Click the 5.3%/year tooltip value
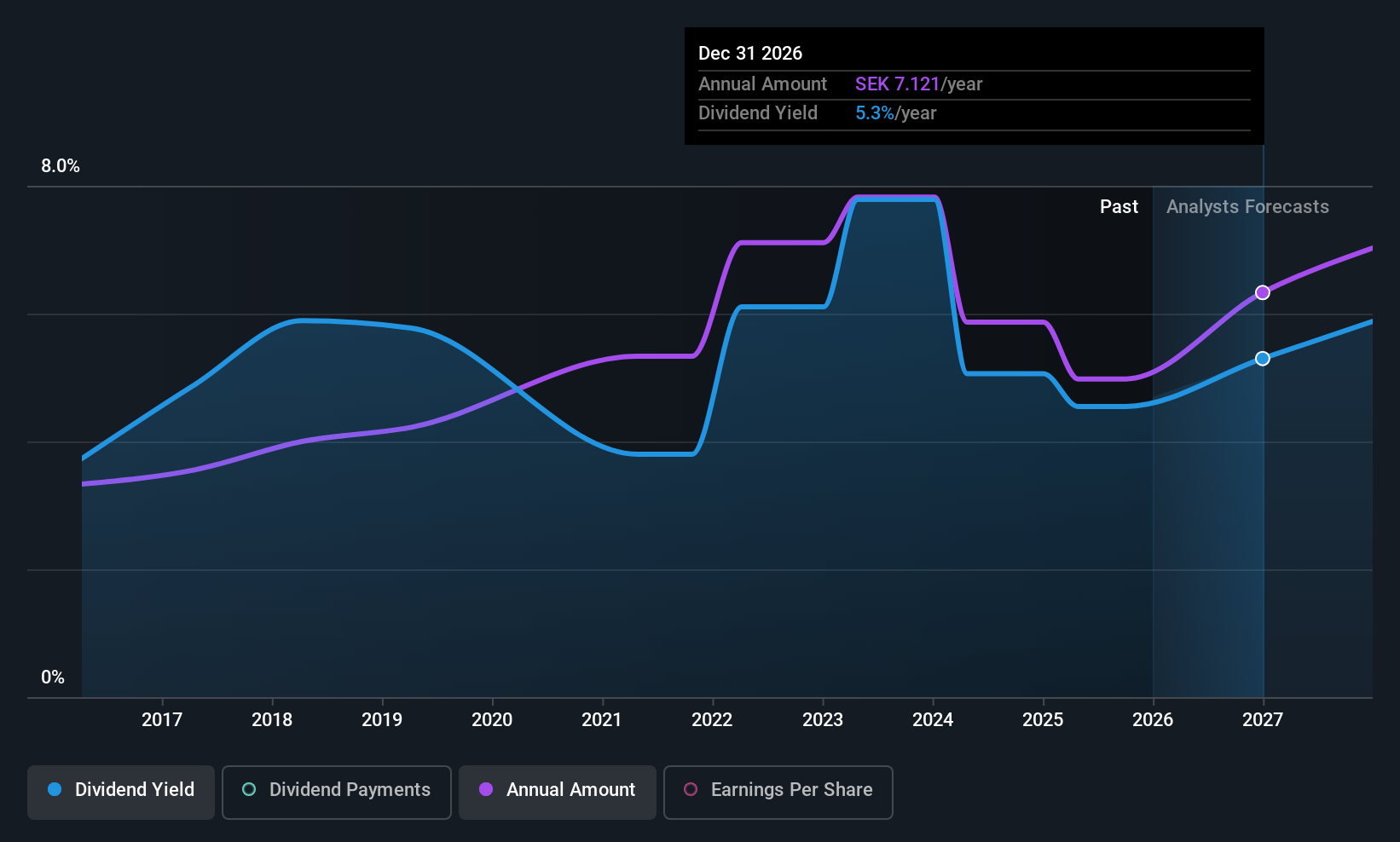 tap(895, 113)
